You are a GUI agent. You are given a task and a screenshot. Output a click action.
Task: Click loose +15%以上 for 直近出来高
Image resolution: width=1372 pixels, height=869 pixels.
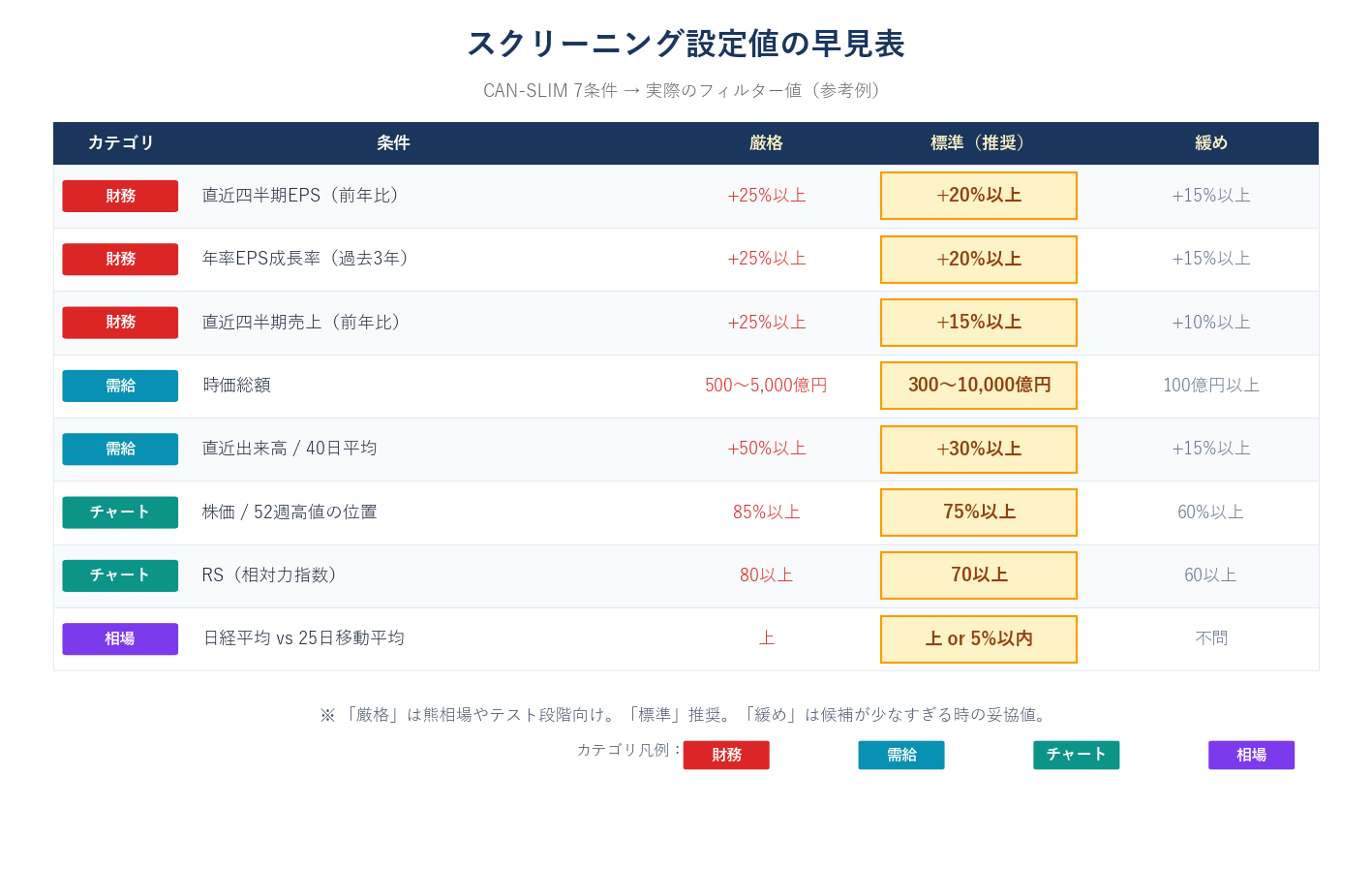tap(1211, 448)
